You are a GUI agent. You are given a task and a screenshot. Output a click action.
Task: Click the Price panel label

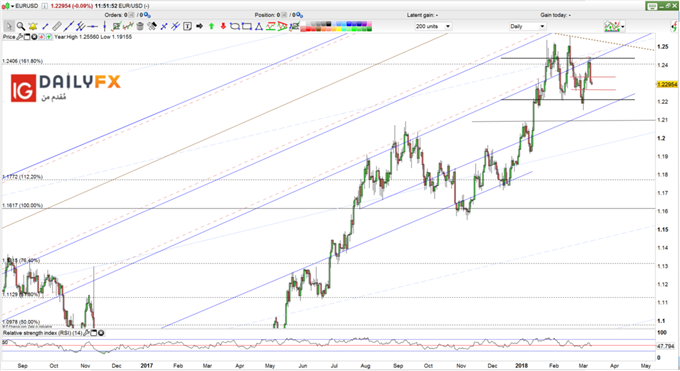tap(9, 37)
